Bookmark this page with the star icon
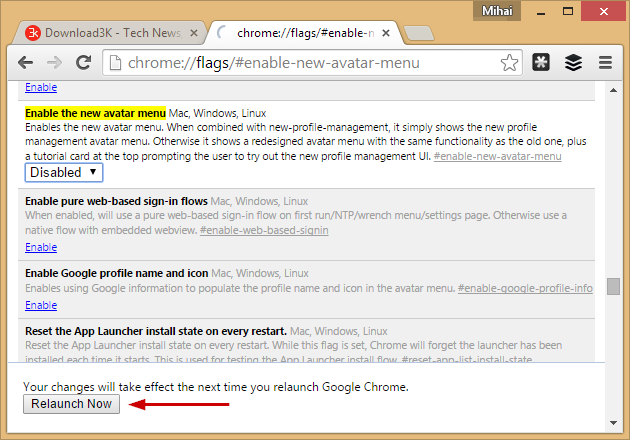 tap(509, 63)
